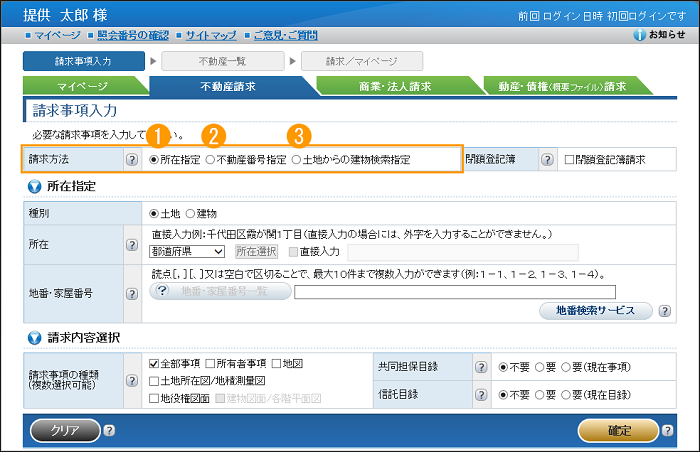Open help icon beside 地番検索サービス button

(x=665, y=311)
